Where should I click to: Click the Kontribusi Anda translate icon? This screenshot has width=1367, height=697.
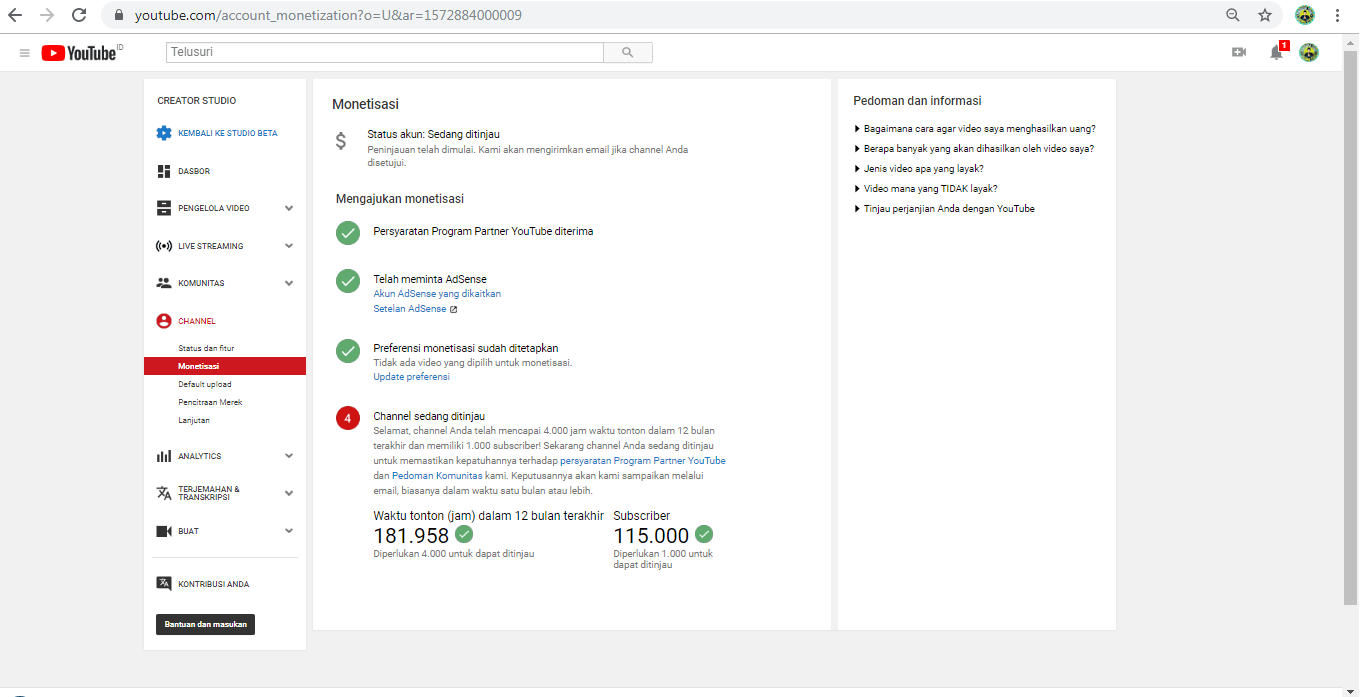[164, 583]
